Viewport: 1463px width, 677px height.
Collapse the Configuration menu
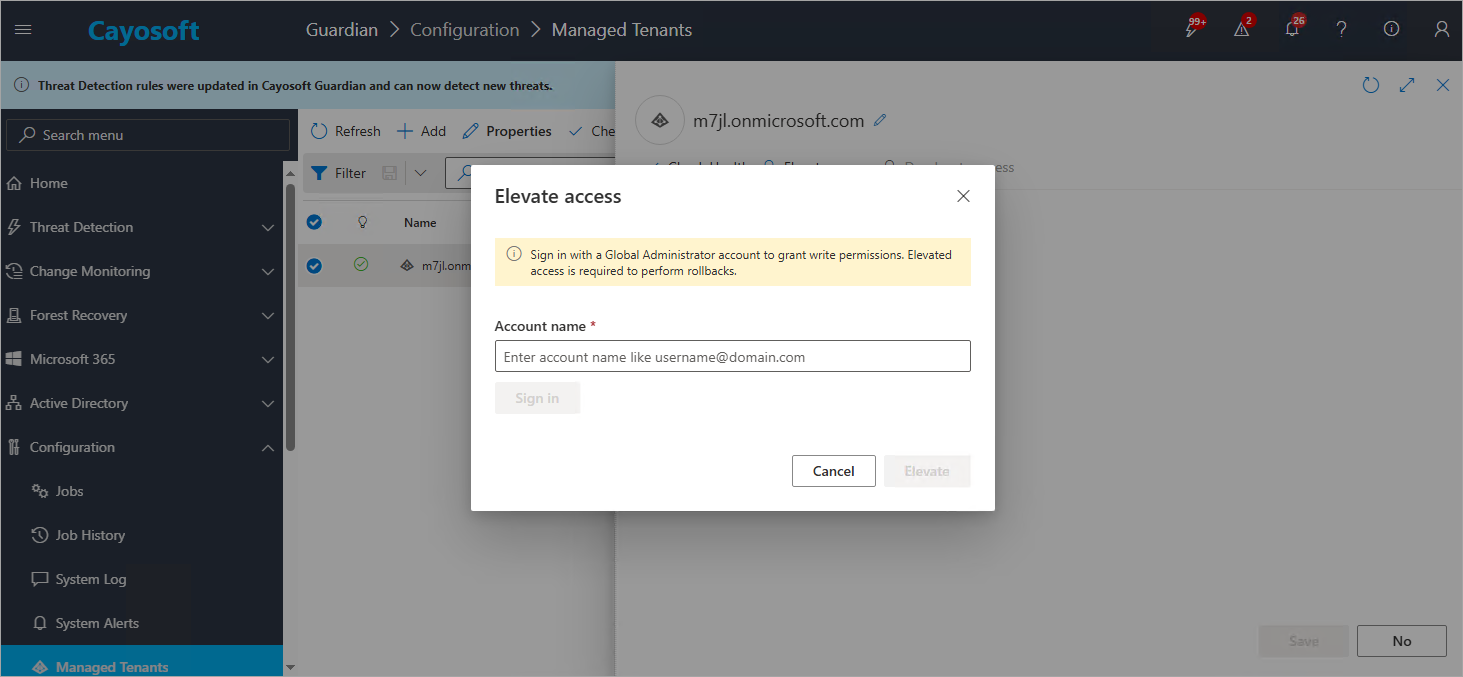(x=142, y=447)
